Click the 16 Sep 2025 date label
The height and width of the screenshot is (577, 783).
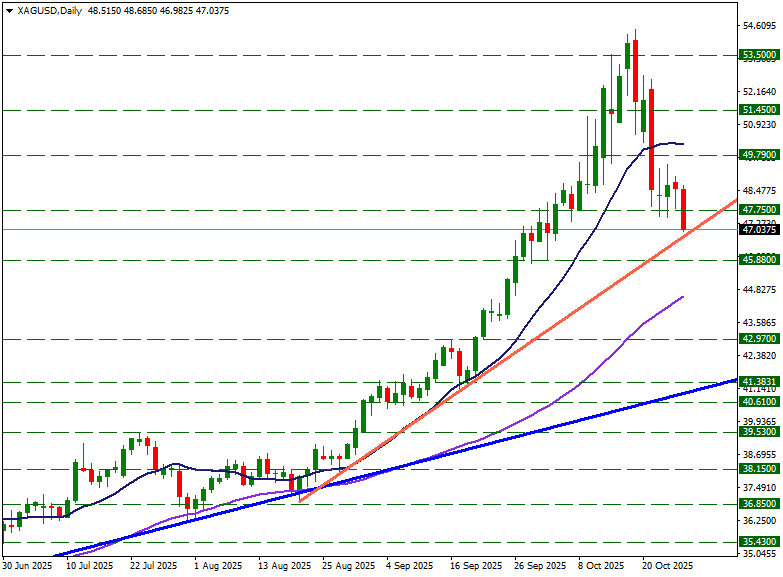point(475,566)
